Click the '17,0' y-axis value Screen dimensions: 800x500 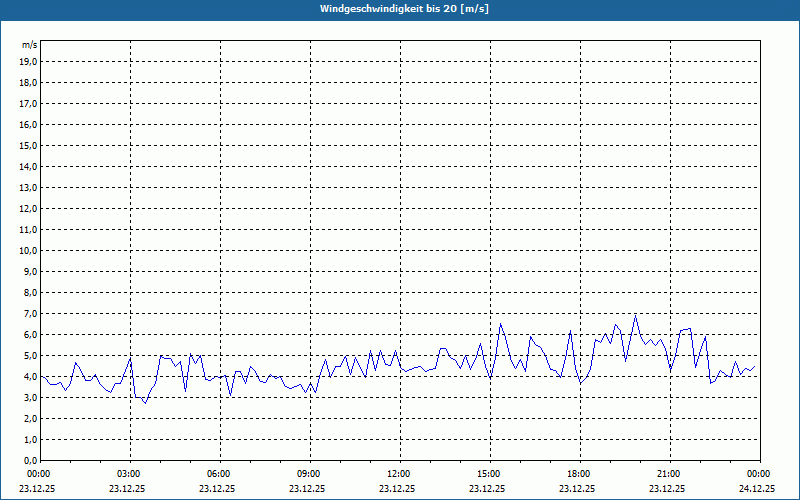29,104
